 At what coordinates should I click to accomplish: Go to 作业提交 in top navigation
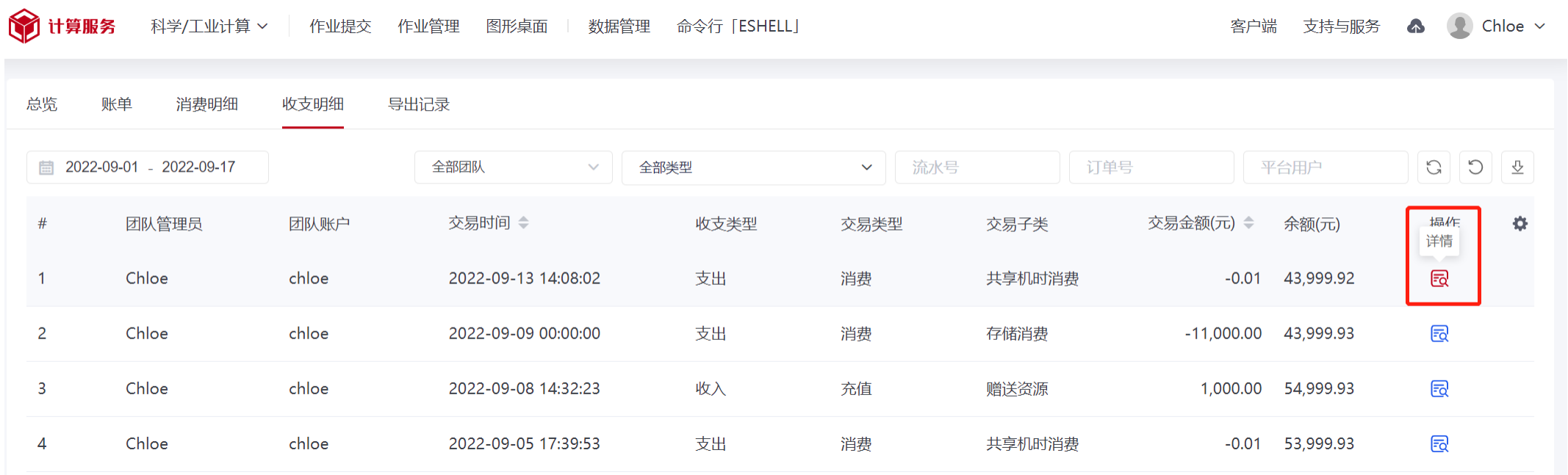tap(340, 26)
